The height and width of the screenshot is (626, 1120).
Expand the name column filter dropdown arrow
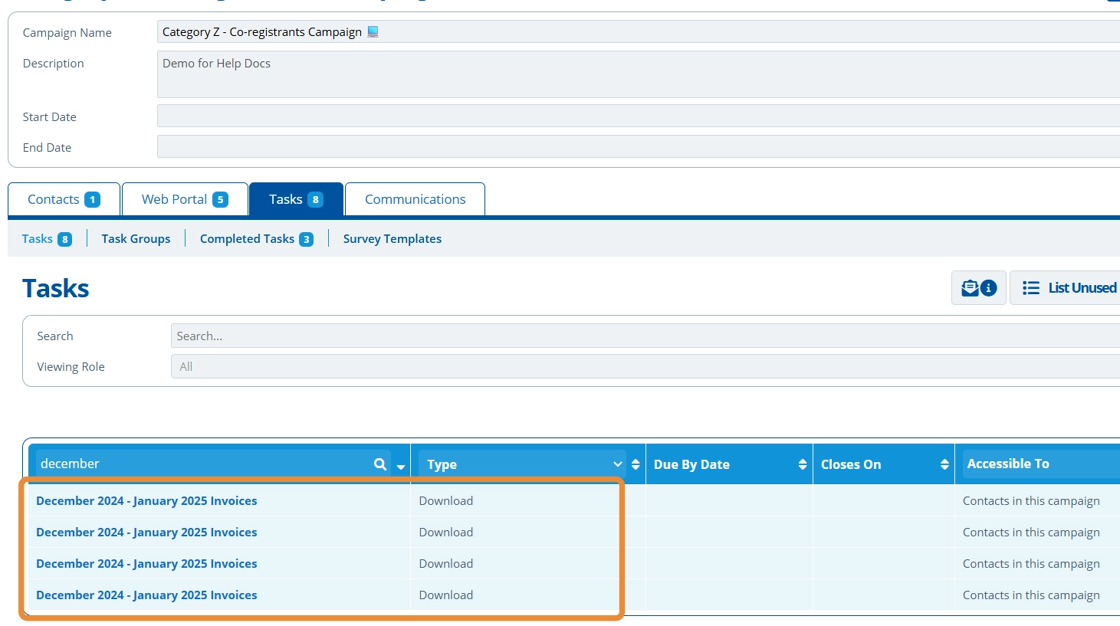pyautogui.click(x=401, y=467)
